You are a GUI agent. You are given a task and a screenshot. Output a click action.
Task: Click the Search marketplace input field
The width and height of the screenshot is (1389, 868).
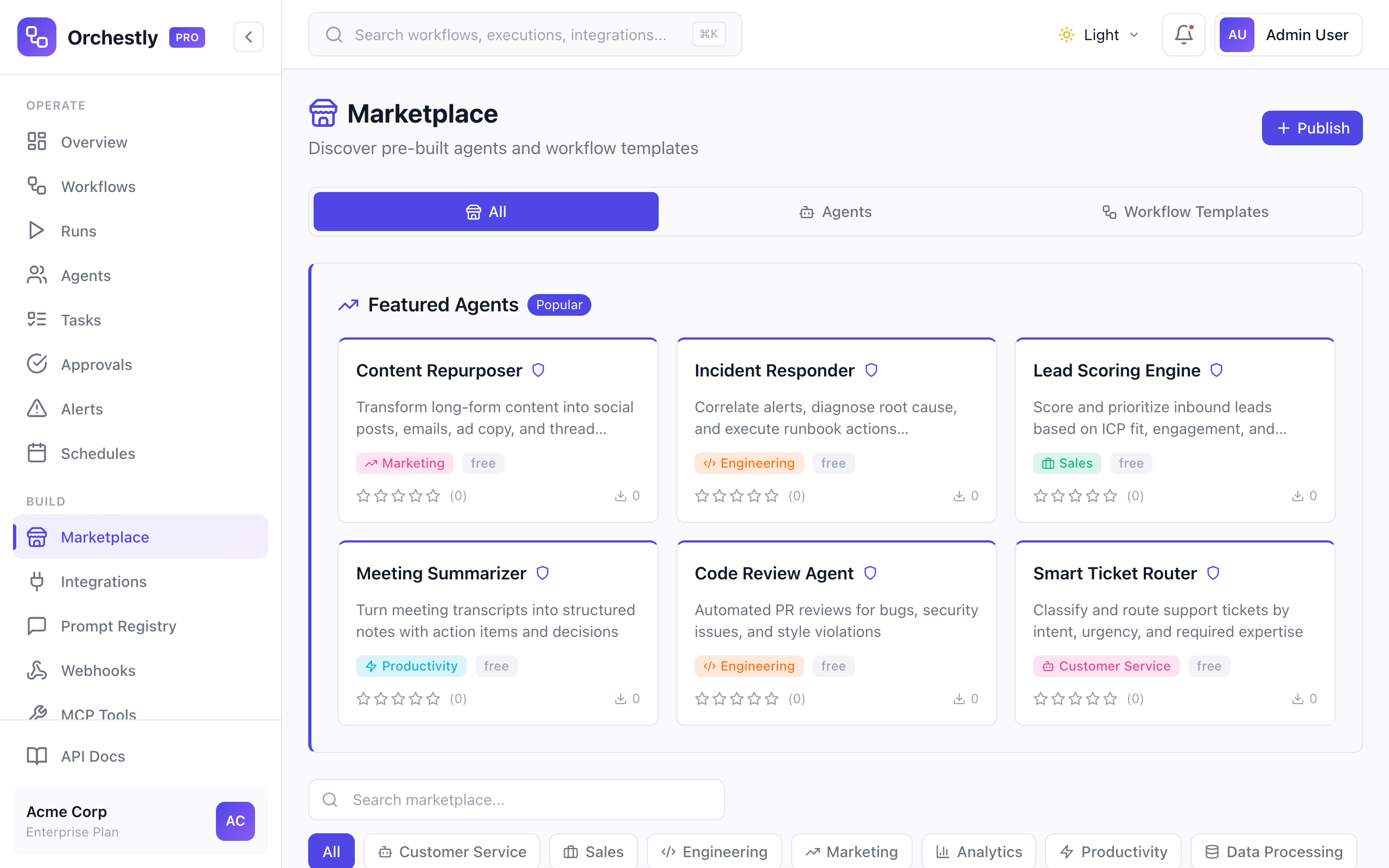pos(515,799)
